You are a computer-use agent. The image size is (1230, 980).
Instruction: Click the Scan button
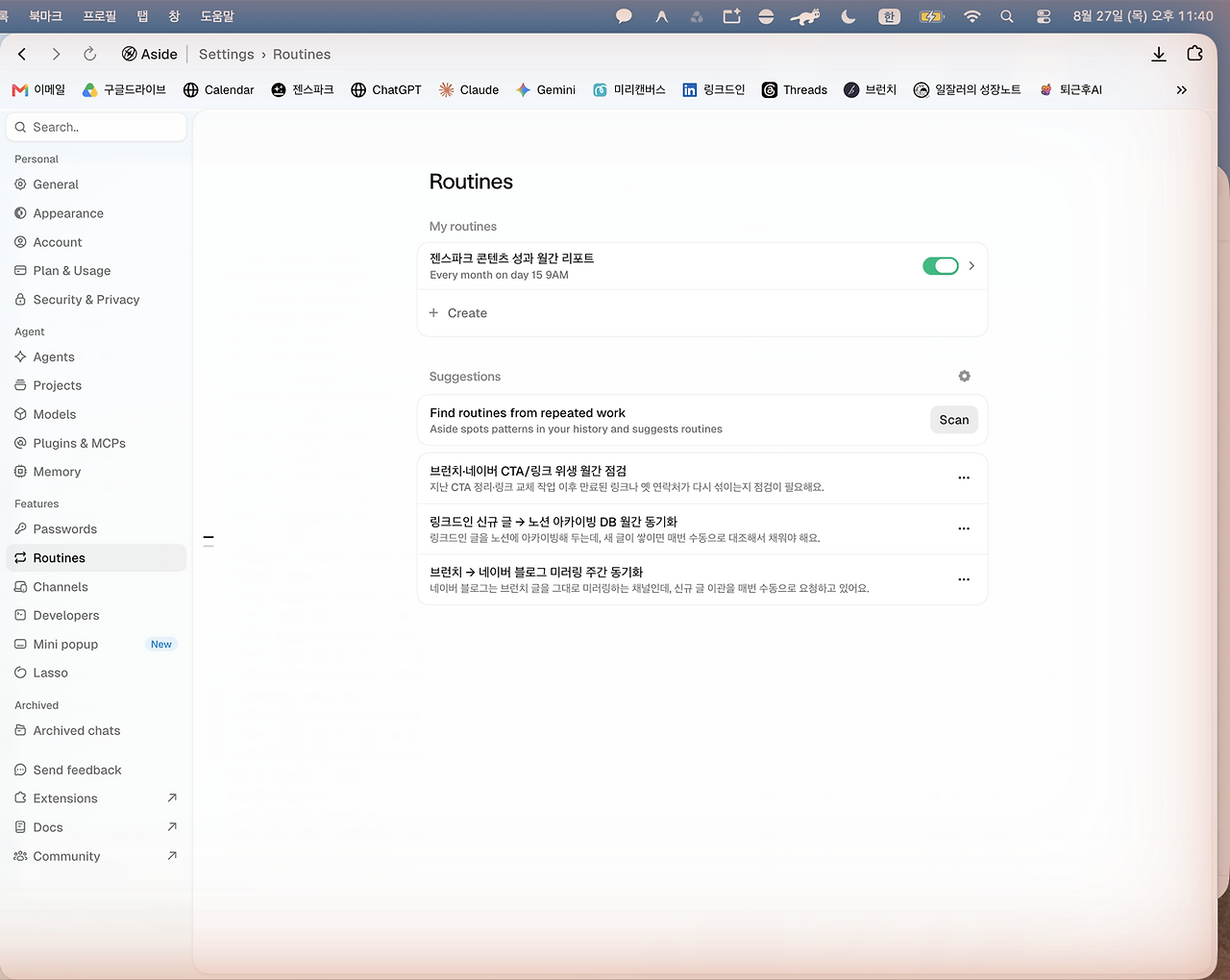point(954,420)
